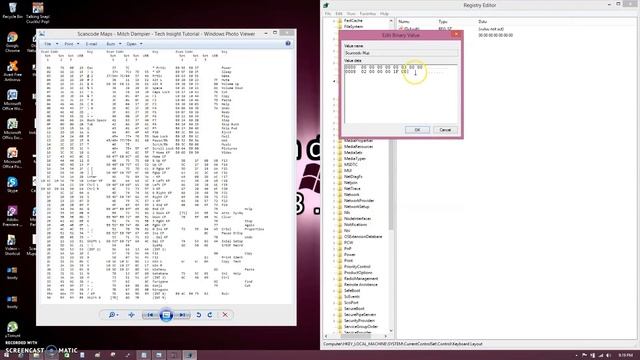
Task: Open Burn dropdown in Photo Viewer
Action: click(x=113, y=44)
